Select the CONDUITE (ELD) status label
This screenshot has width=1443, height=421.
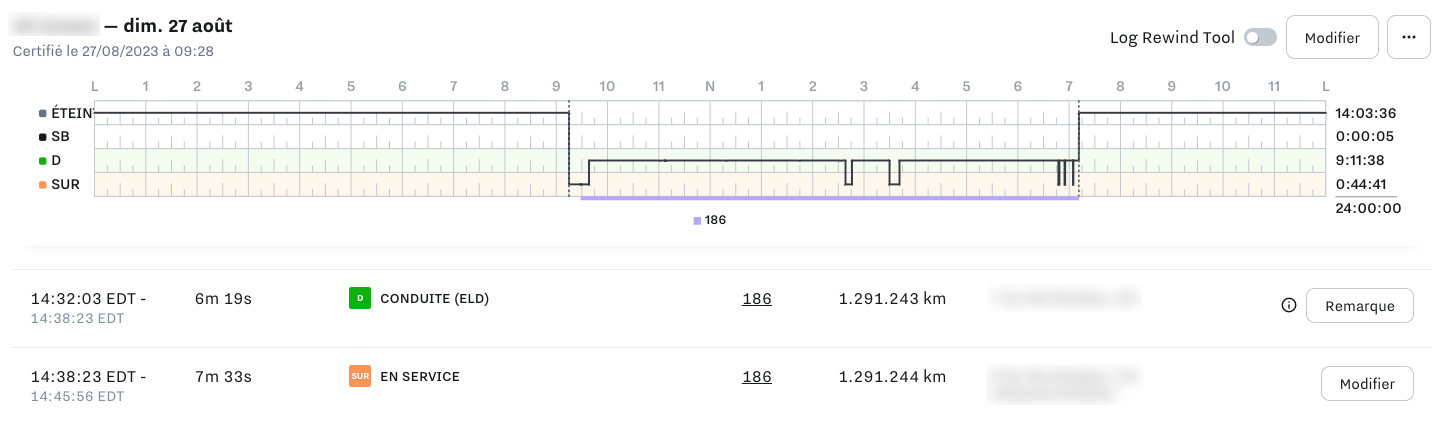coord(434,298)
